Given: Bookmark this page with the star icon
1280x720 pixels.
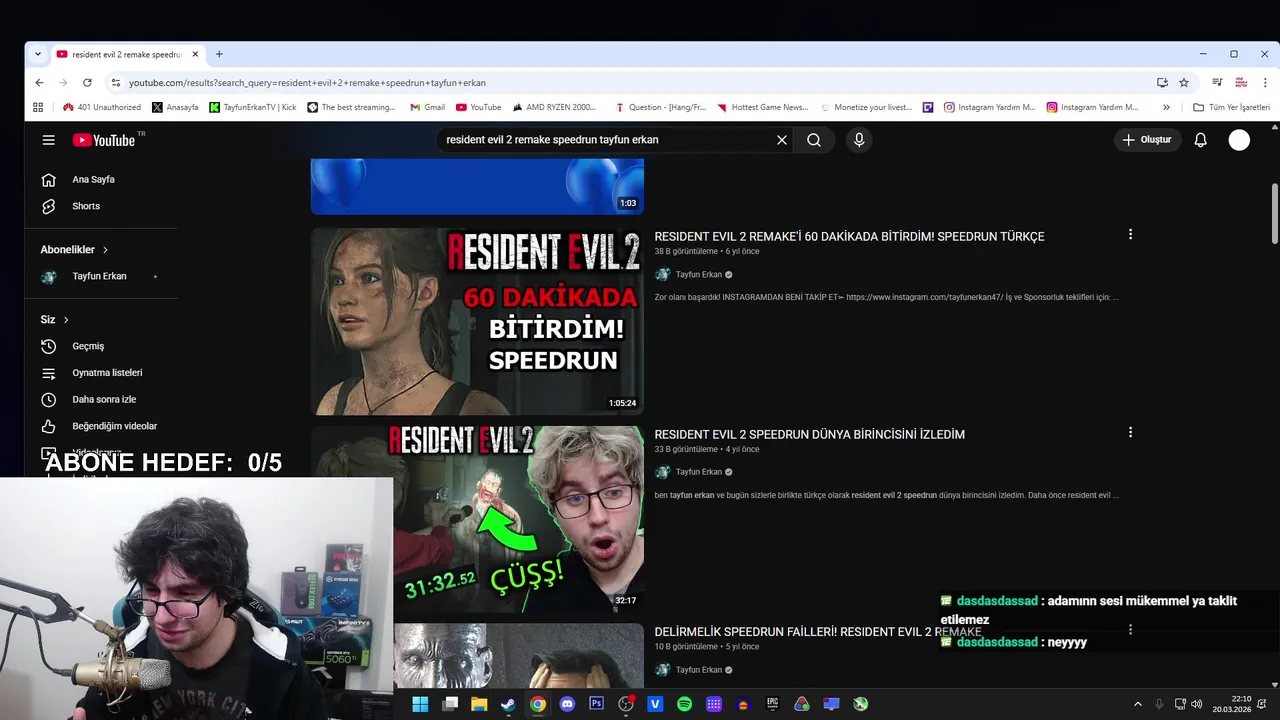Looking at the screenshot, I should coord(1184,83).
